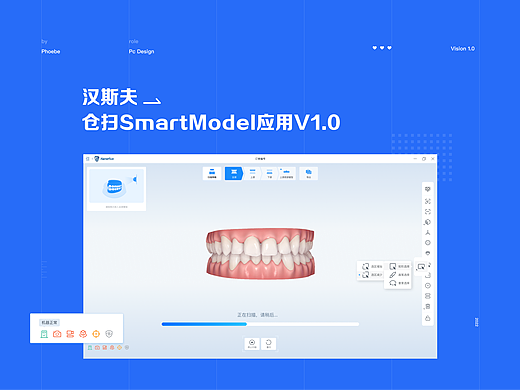Choose the brush select option with pen icon
The width and height of the screenshot is (520, 390).
pyautogui.click(x=399, y=275)
